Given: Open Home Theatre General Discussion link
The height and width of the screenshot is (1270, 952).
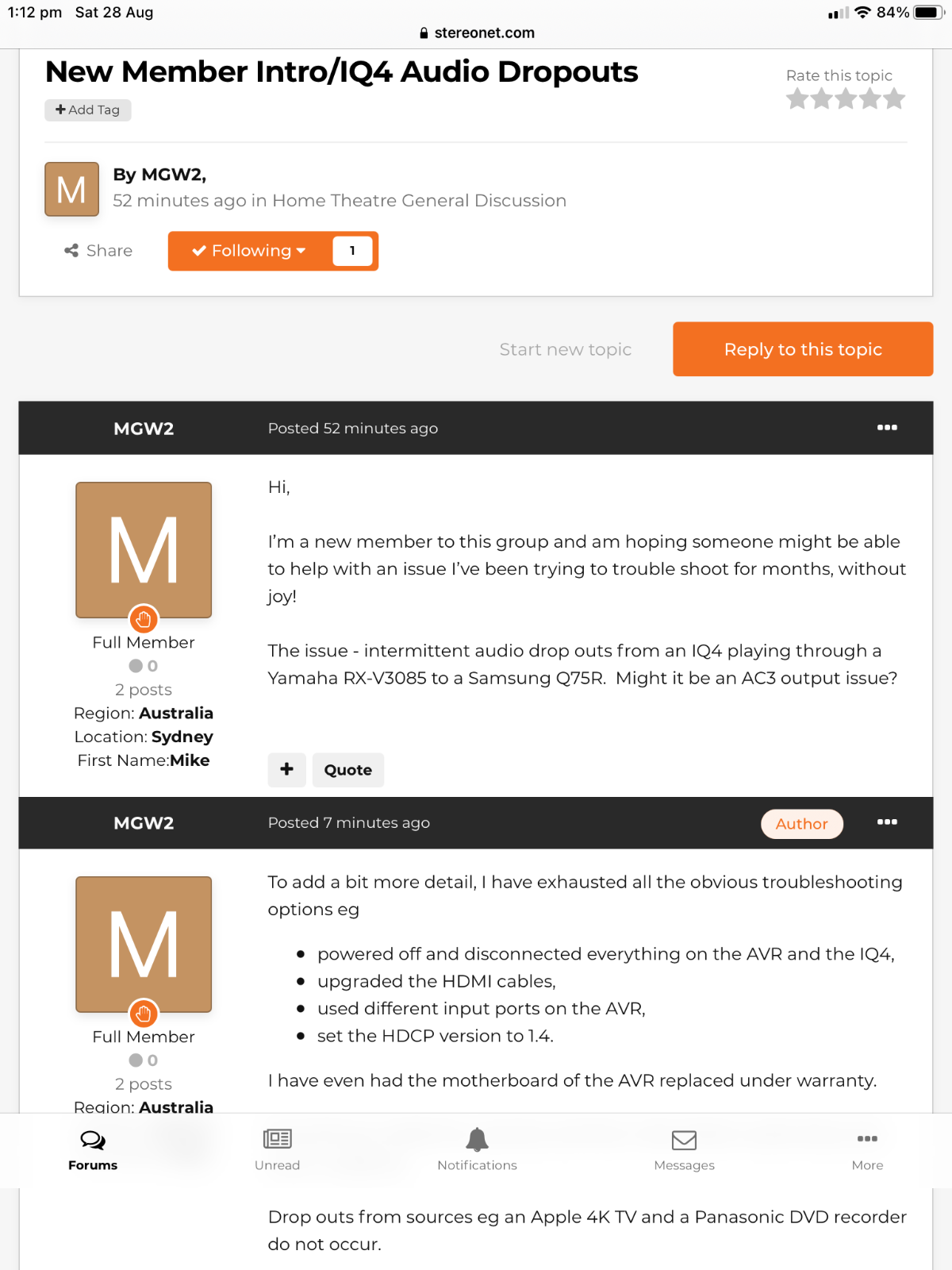Looking at the screenshot, I should [419, 201].
